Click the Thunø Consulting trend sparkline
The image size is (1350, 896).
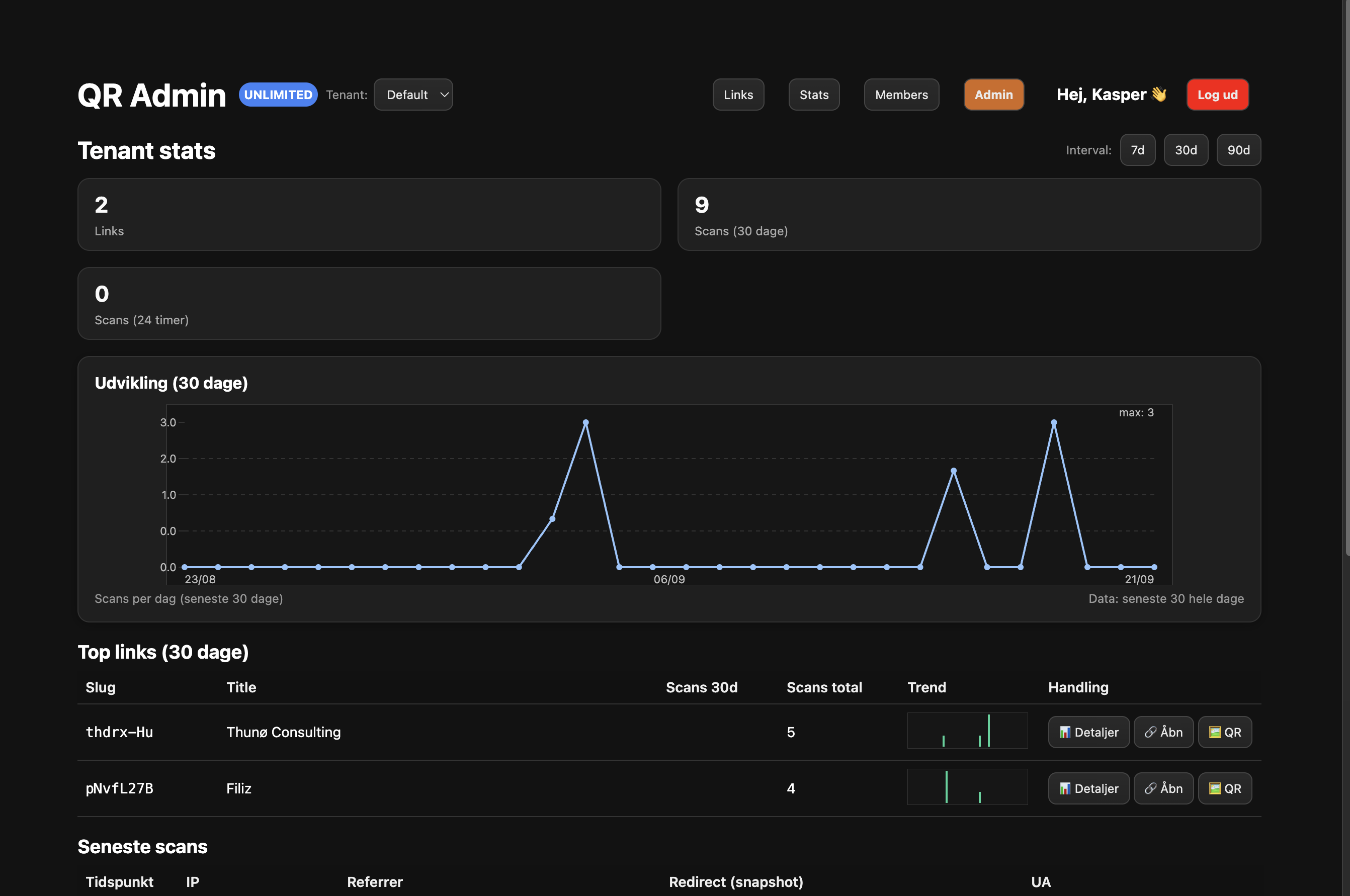967,731
